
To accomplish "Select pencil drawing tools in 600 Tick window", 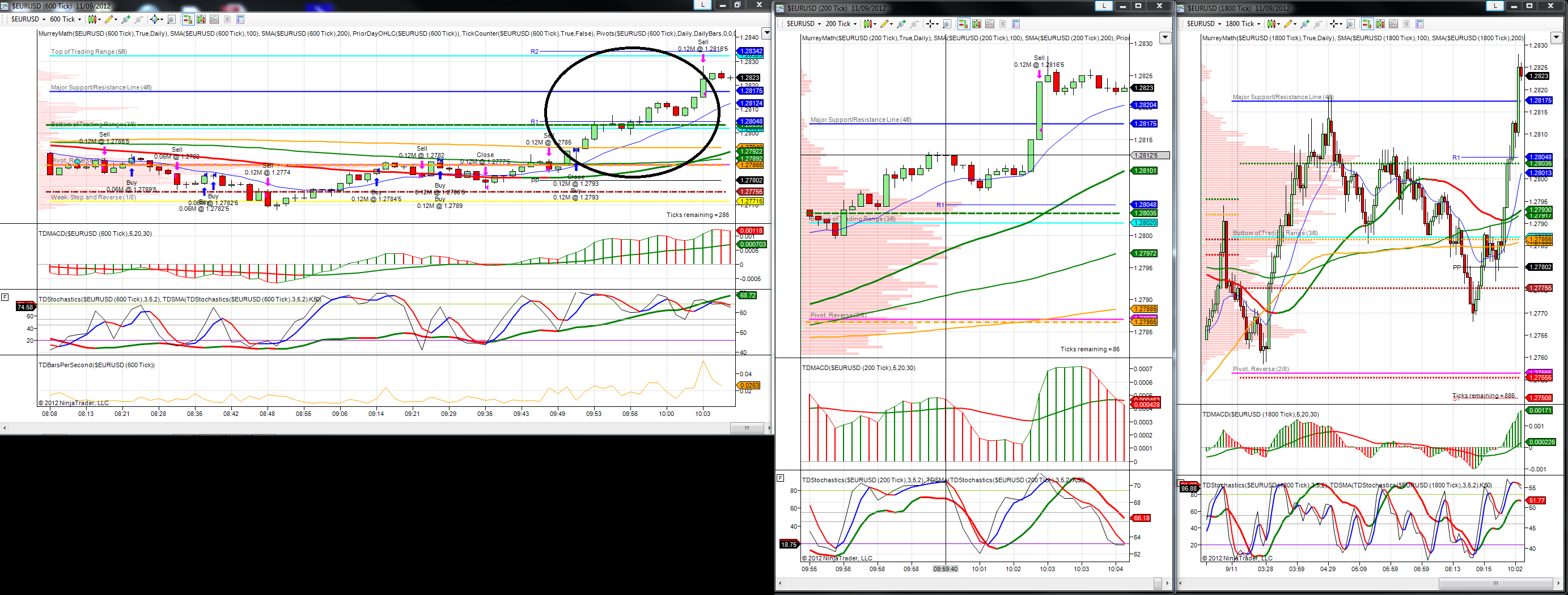I will point(111,19).
